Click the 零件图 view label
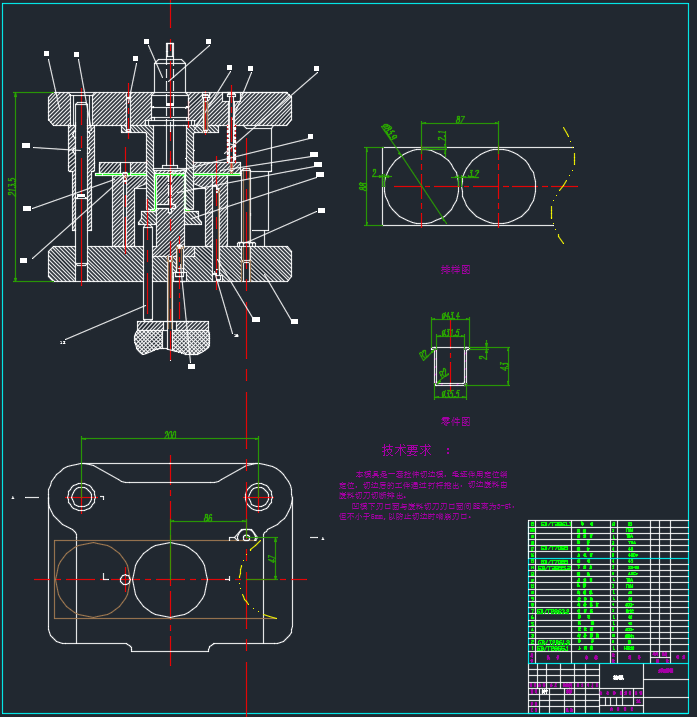697x717 pixels. [456, 421]
